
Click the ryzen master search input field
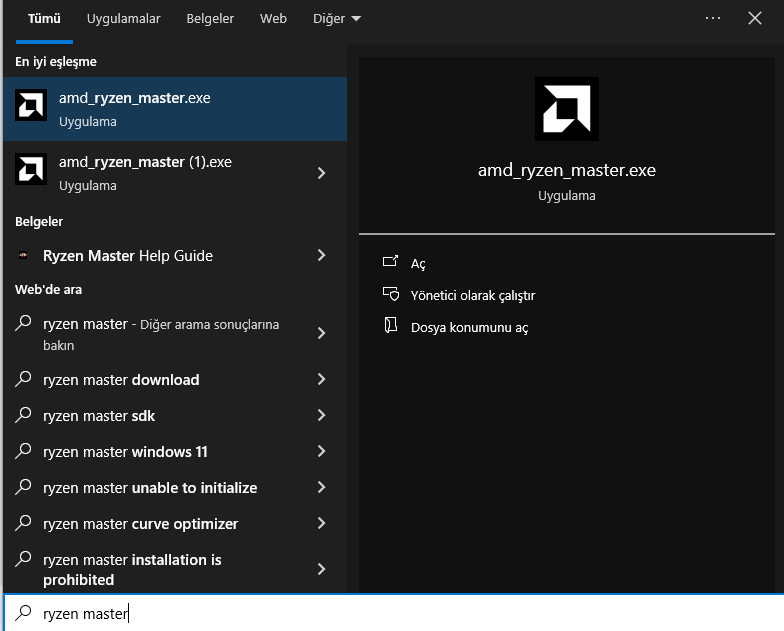coord(400,613)
